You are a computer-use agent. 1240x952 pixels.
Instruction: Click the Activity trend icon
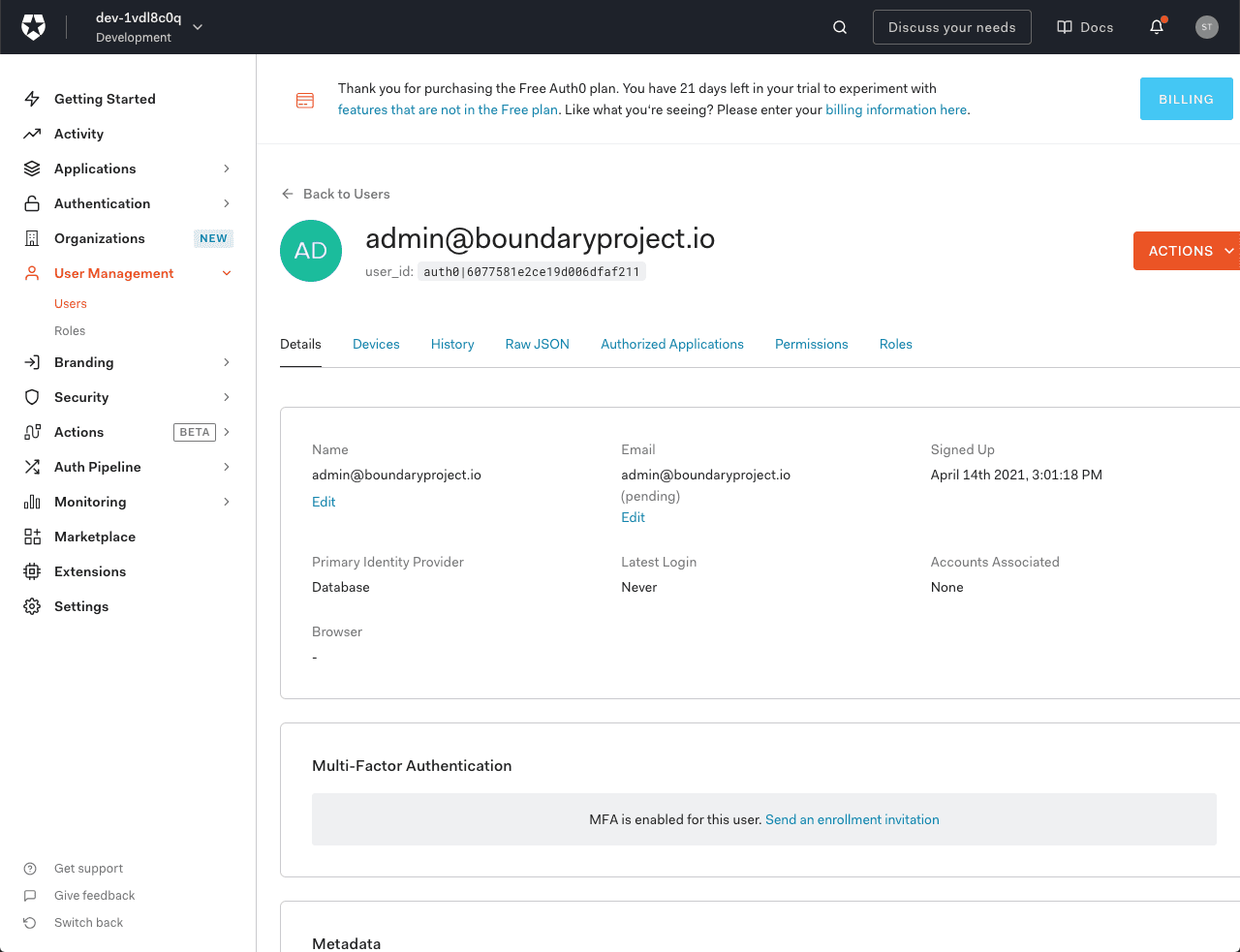[x=32, y=134]
